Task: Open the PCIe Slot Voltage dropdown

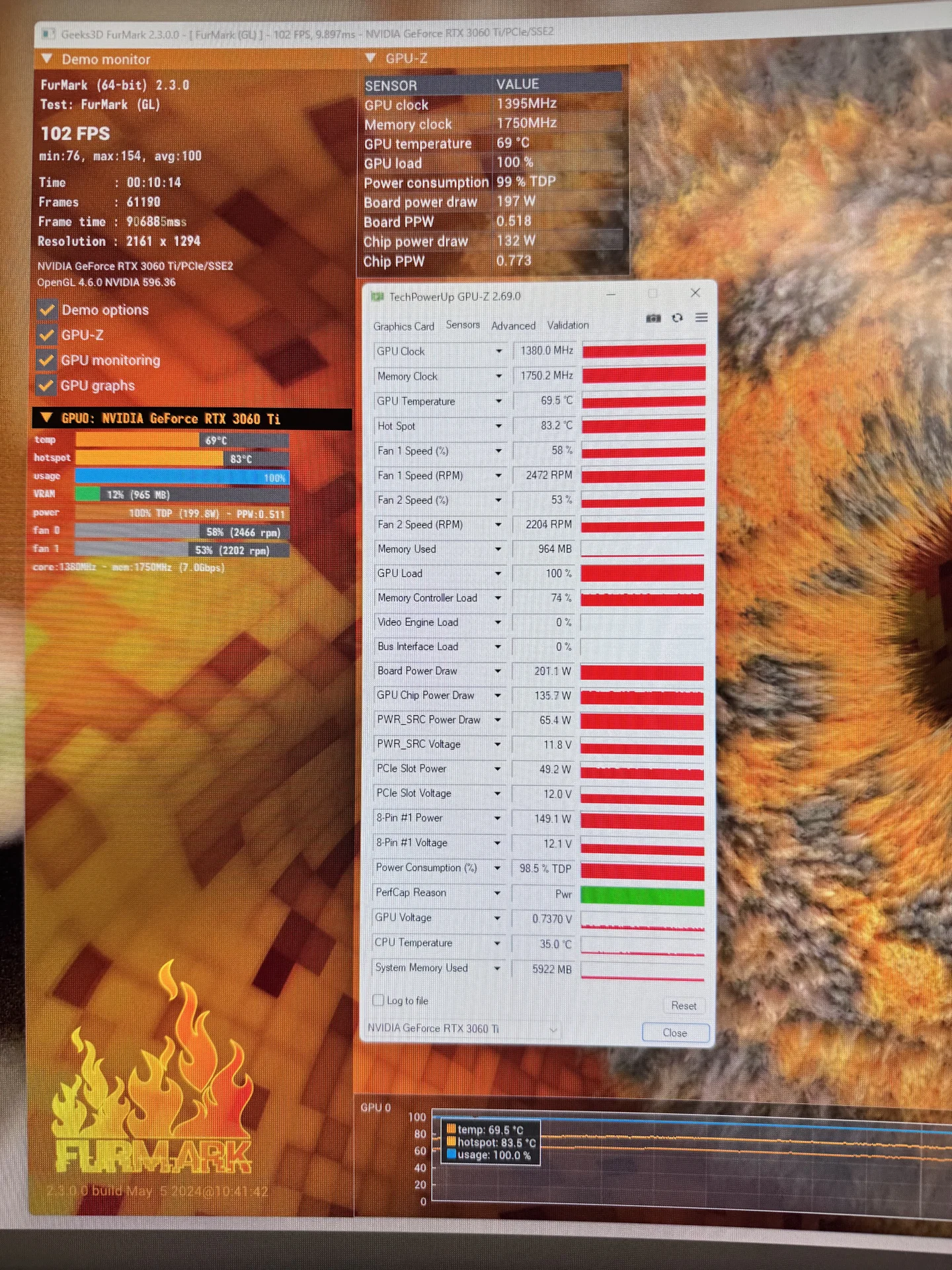Action: click(498, 794)
